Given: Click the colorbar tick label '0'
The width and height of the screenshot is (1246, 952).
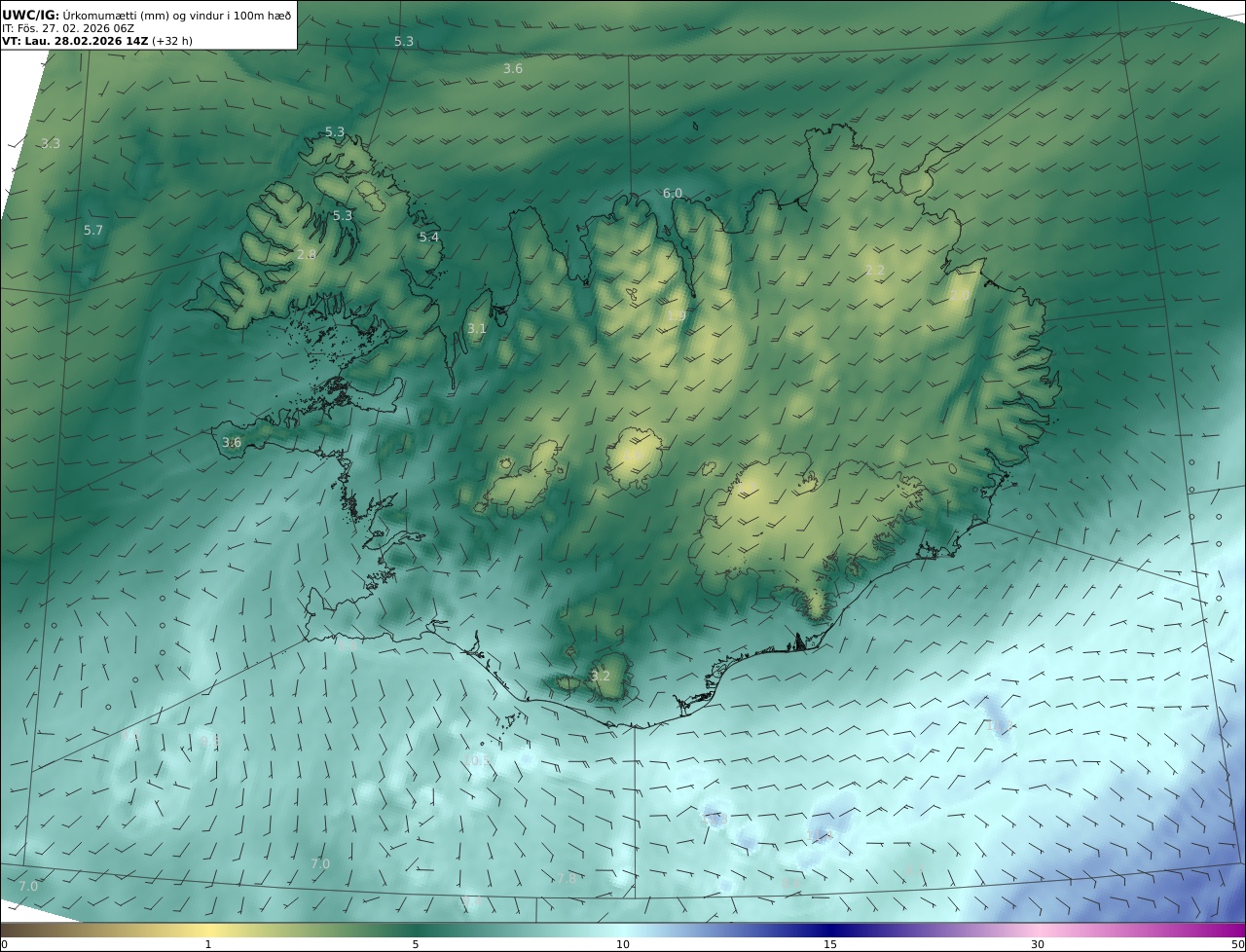Looking at the screenshot, I should point(4,944).
